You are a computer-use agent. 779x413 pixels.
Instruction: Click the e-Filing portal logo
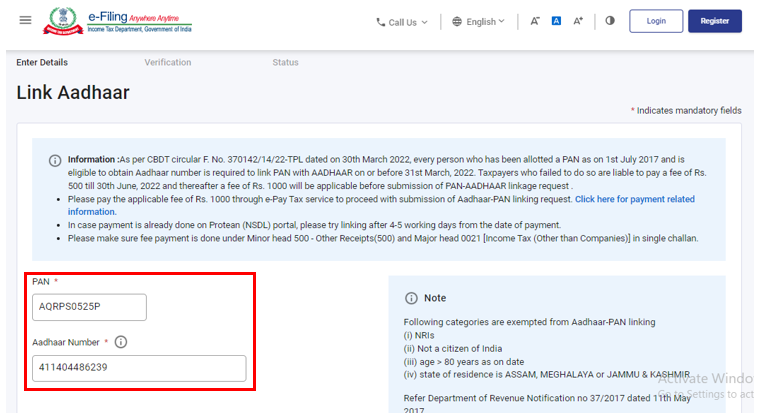[140, 21]
